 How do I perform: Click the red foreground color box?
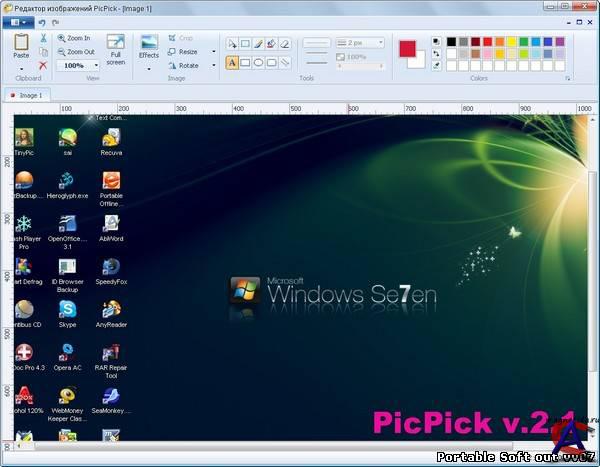point(408,48)
